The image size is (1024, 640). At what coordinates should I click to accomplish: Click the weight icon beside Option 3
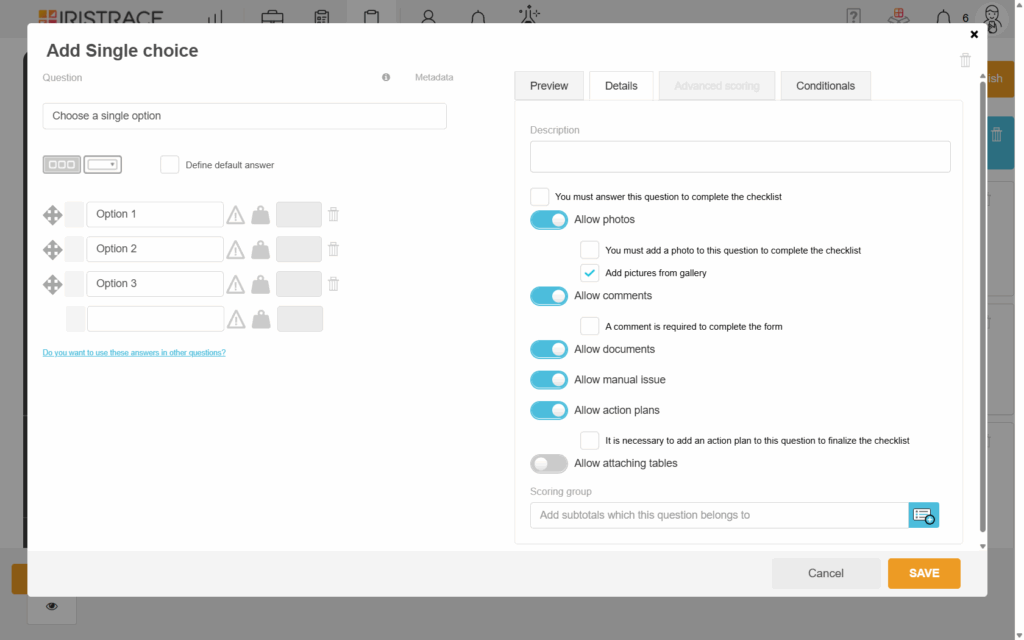click(x=260, y=285)
